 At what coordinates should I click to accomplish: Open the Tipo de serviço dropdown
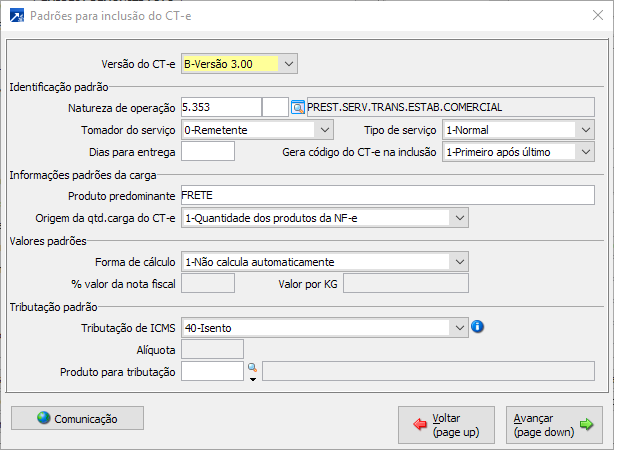coord(586,130)
